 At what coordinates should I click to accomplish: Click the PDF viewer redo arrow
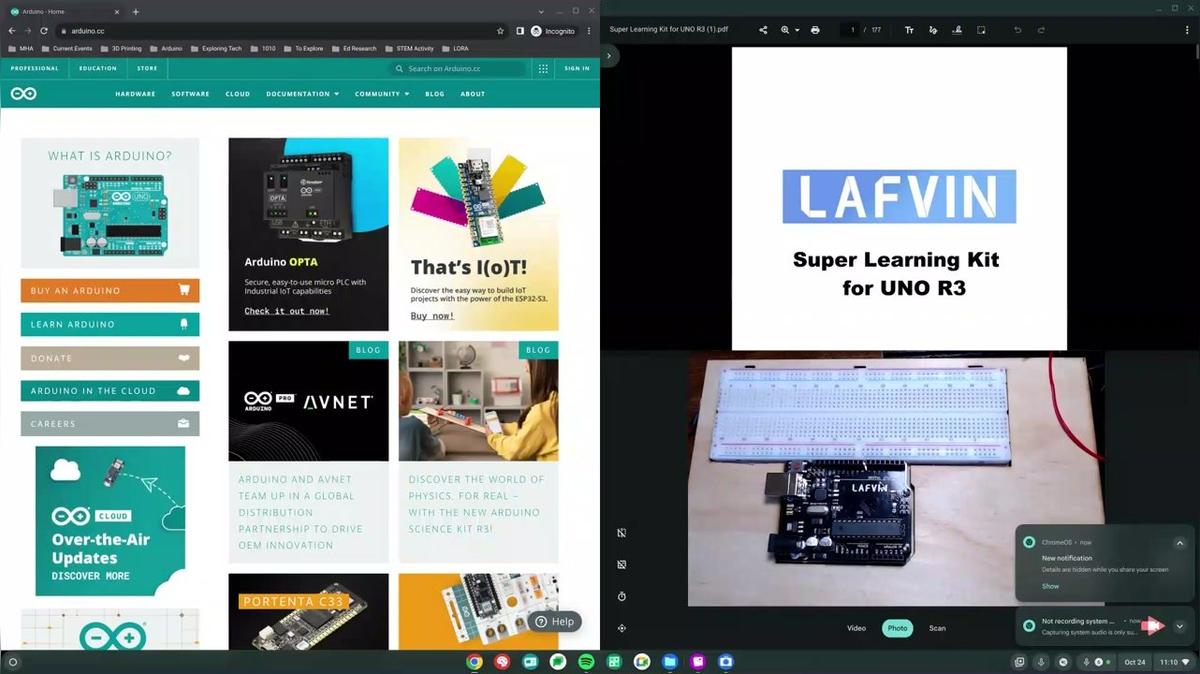[x=1042, y=30]
